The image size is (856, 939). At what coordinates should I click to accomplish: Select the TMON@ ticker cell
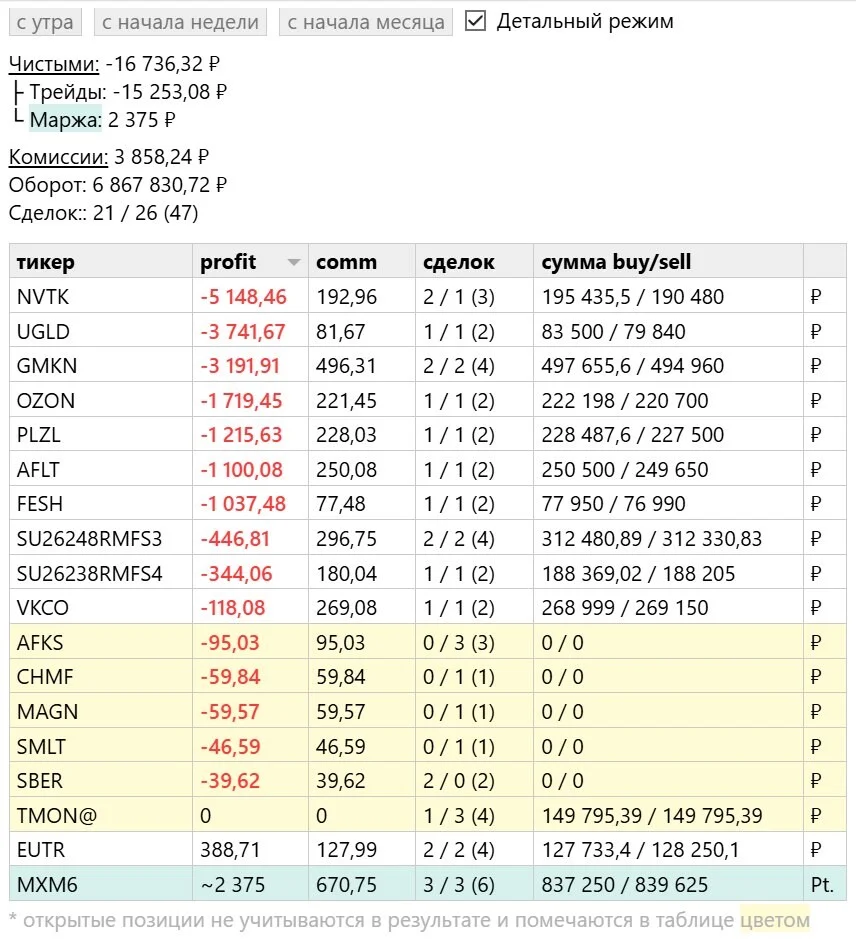tap(101, 815)
